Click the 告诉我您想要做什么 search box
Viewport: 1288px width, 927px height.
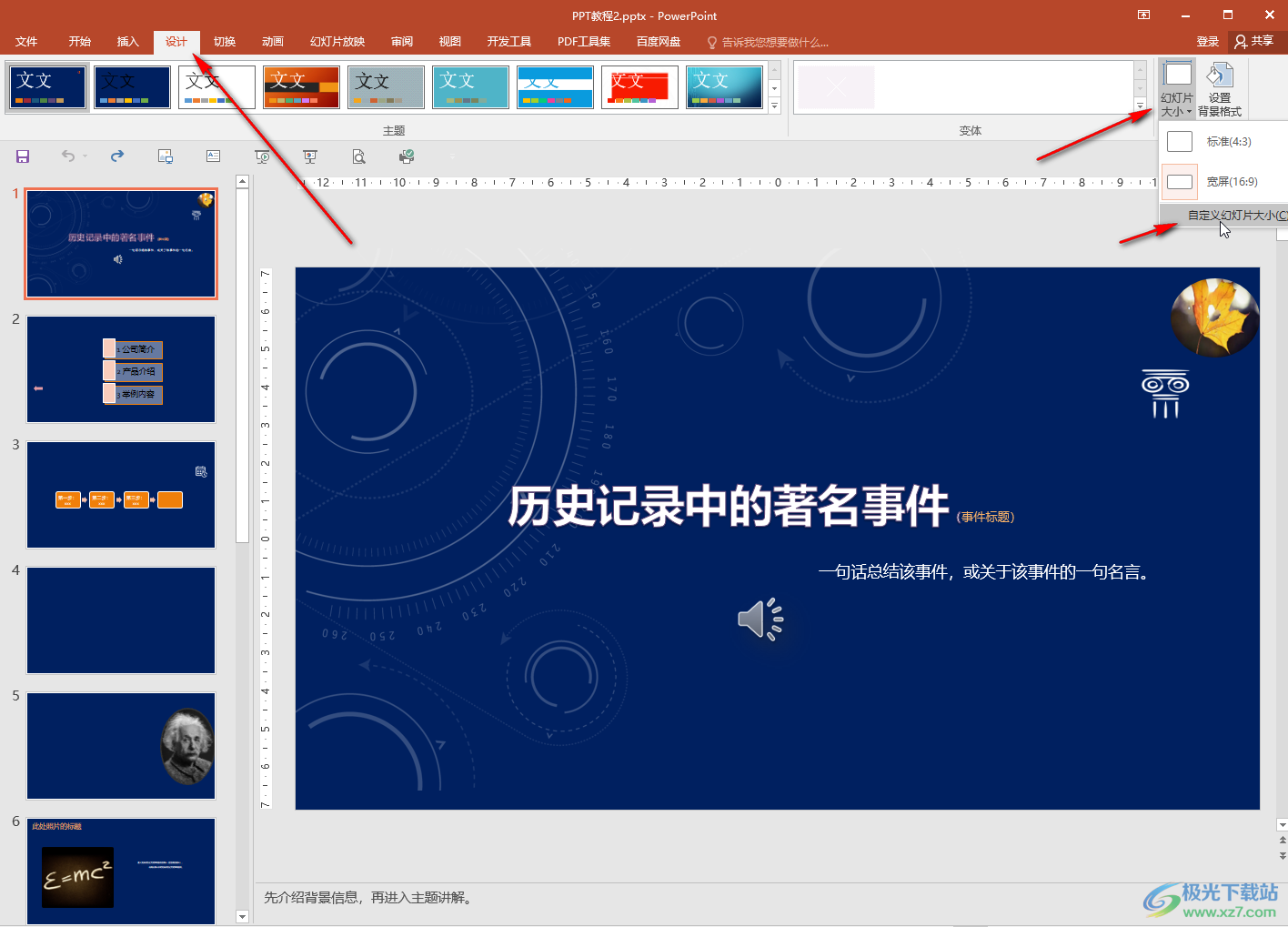coord(773,43)
